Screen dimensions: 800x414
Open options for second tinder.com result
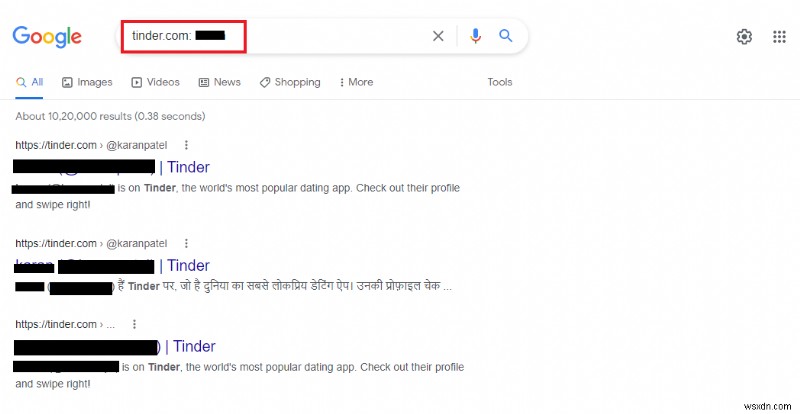(186, 243)
